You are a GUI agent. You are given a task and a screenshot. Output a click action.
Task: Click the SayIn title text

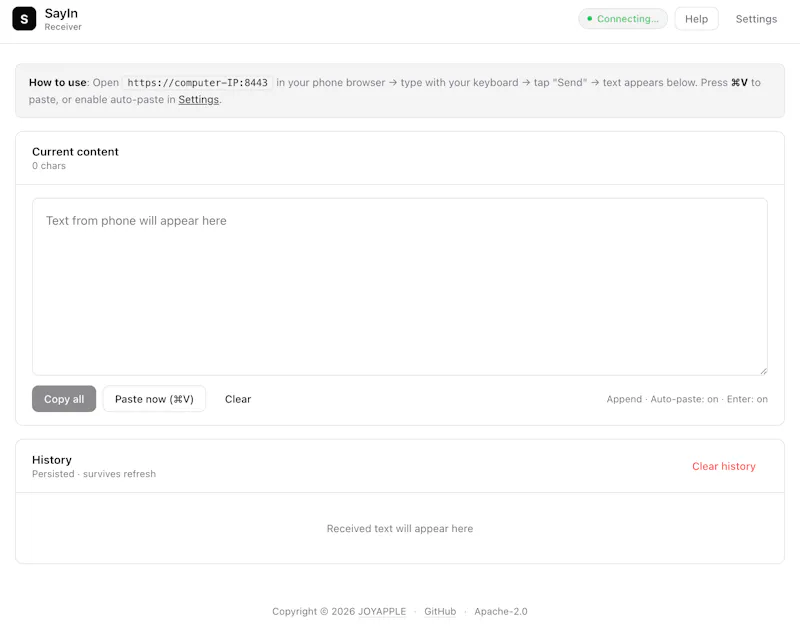click(x=61, y=13)
